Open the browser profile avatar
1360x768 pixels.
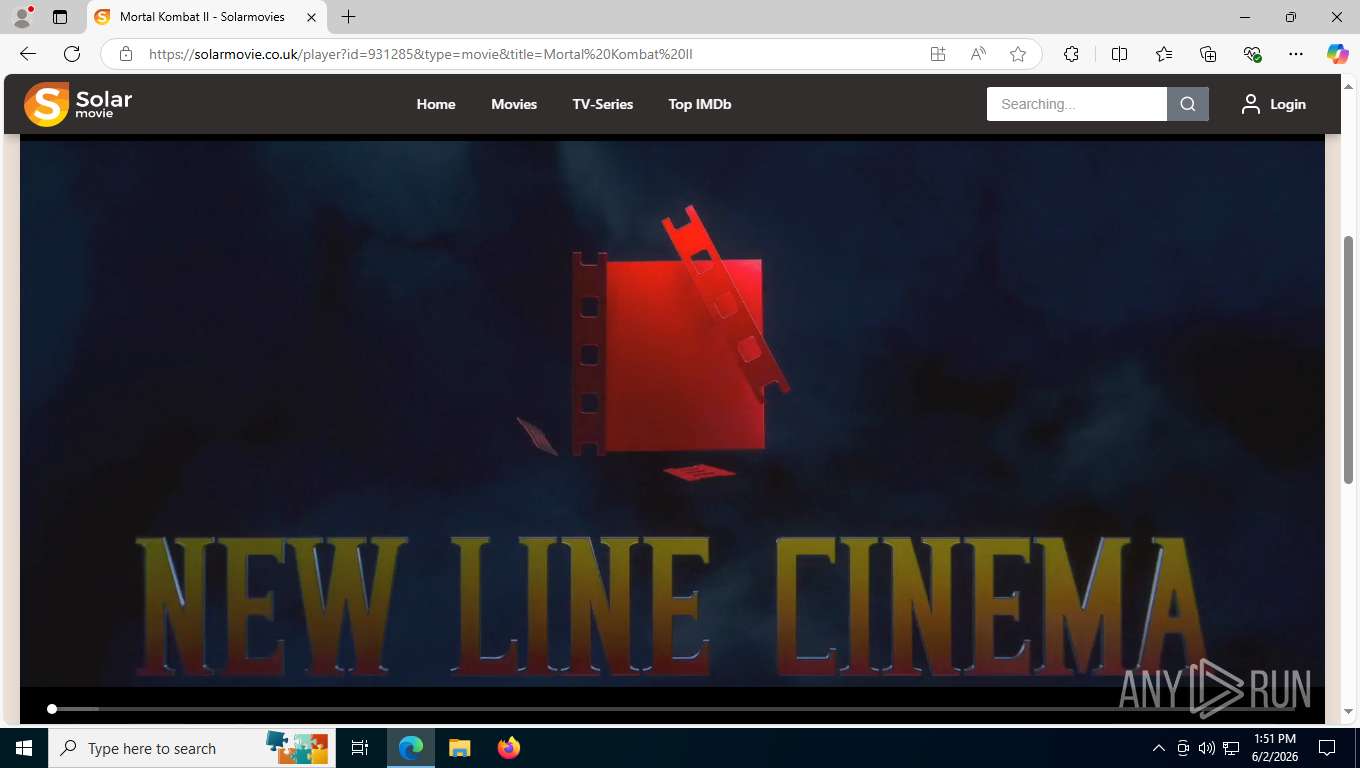point(22,17)
